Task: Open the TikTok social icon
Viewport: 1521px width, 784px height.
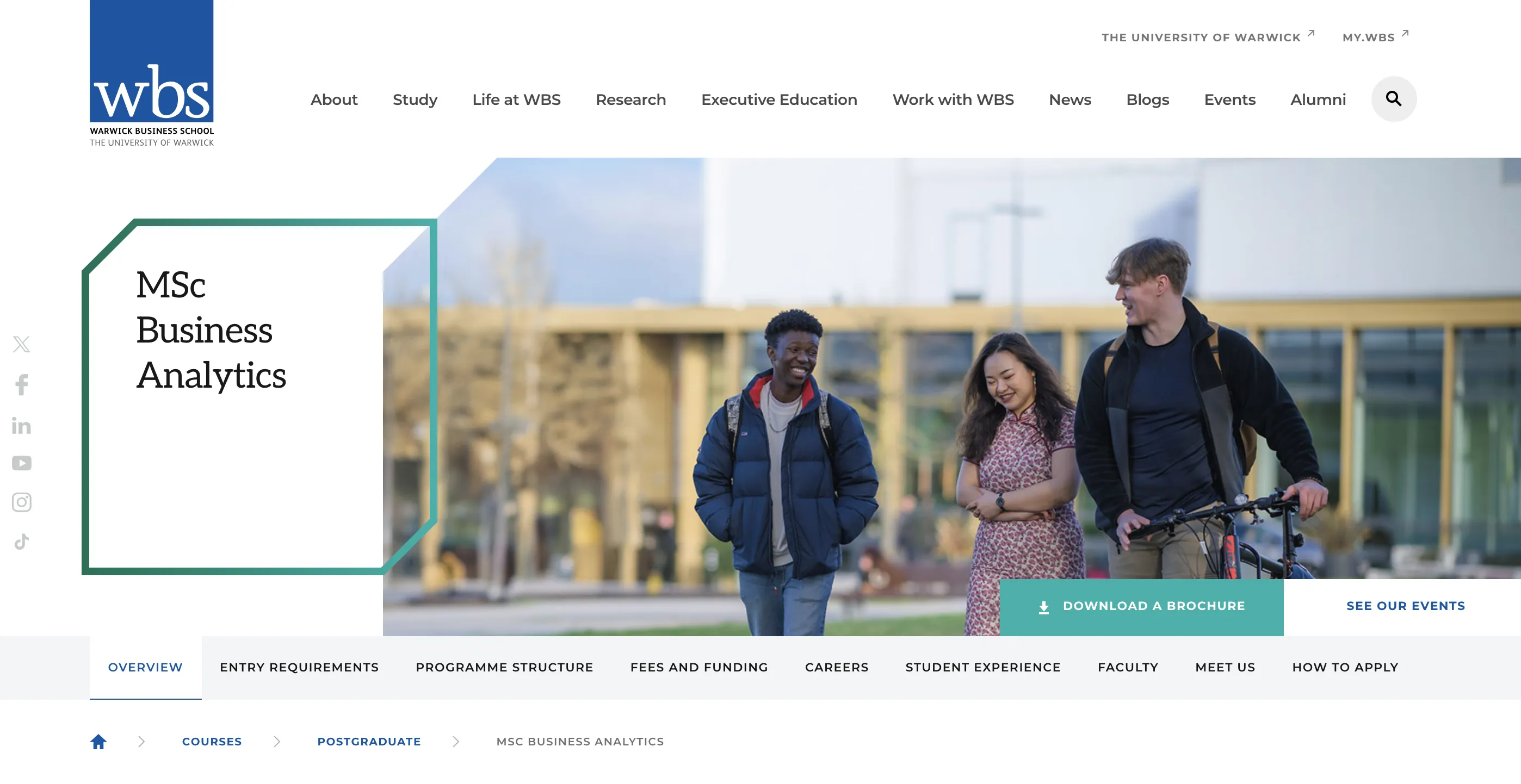Action: [x=22, y=542]
